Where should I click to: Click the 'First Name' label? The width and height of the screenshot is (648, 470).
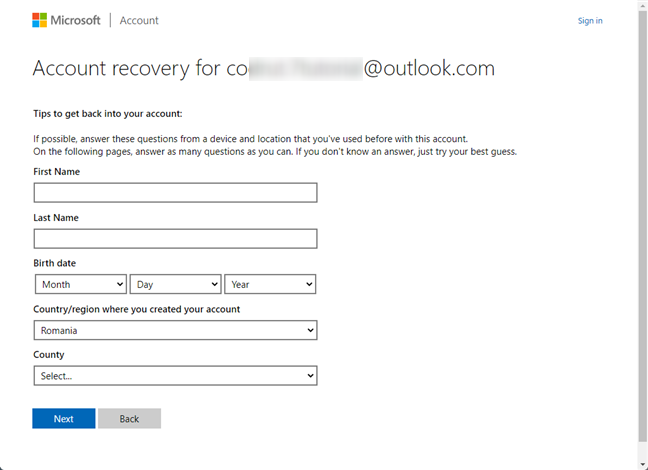coord(57,172)
